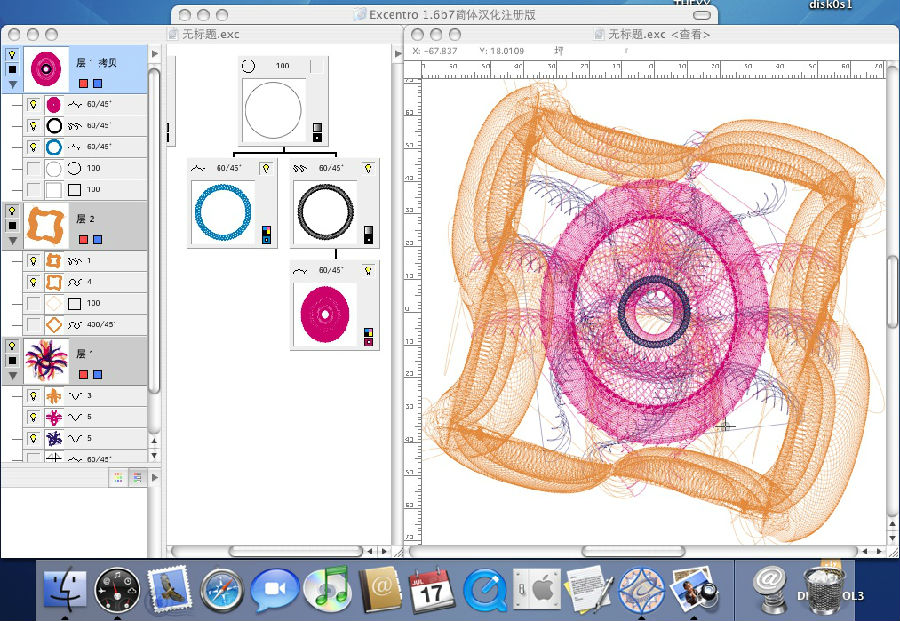Click the blue swatch on the top copy layer
The width and height of the screenshot is (900, 621).
(97, 85)
